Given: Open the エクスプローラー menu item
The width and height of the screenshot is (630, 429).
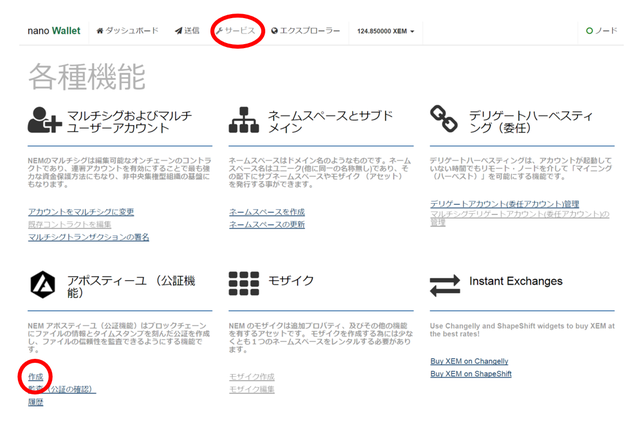Looking at the screenshot, I should pyautogui.click(x=306, y=31).
